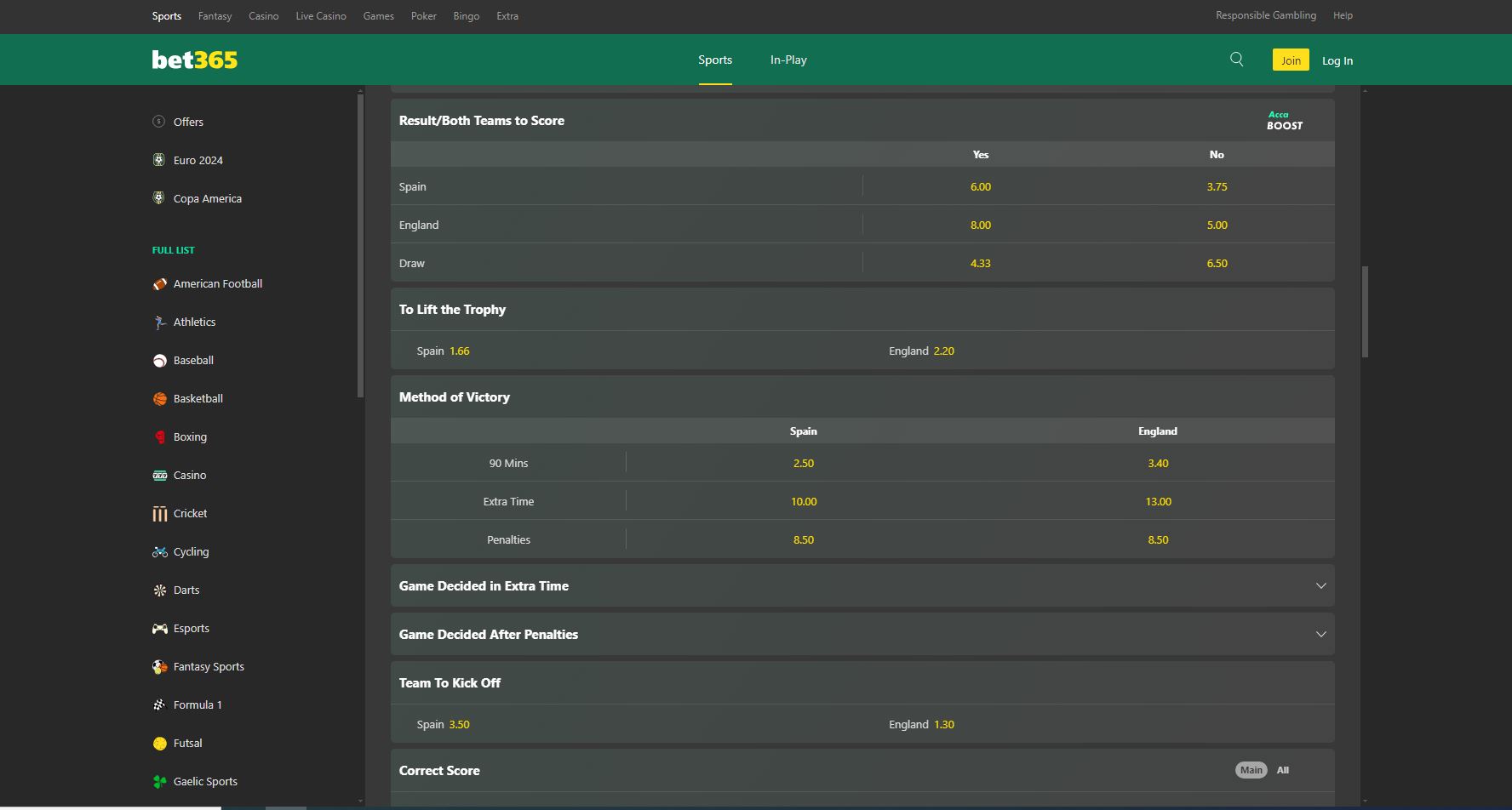
Task: Open American Football icon in sidebar
Action: (x=159, y=284)
